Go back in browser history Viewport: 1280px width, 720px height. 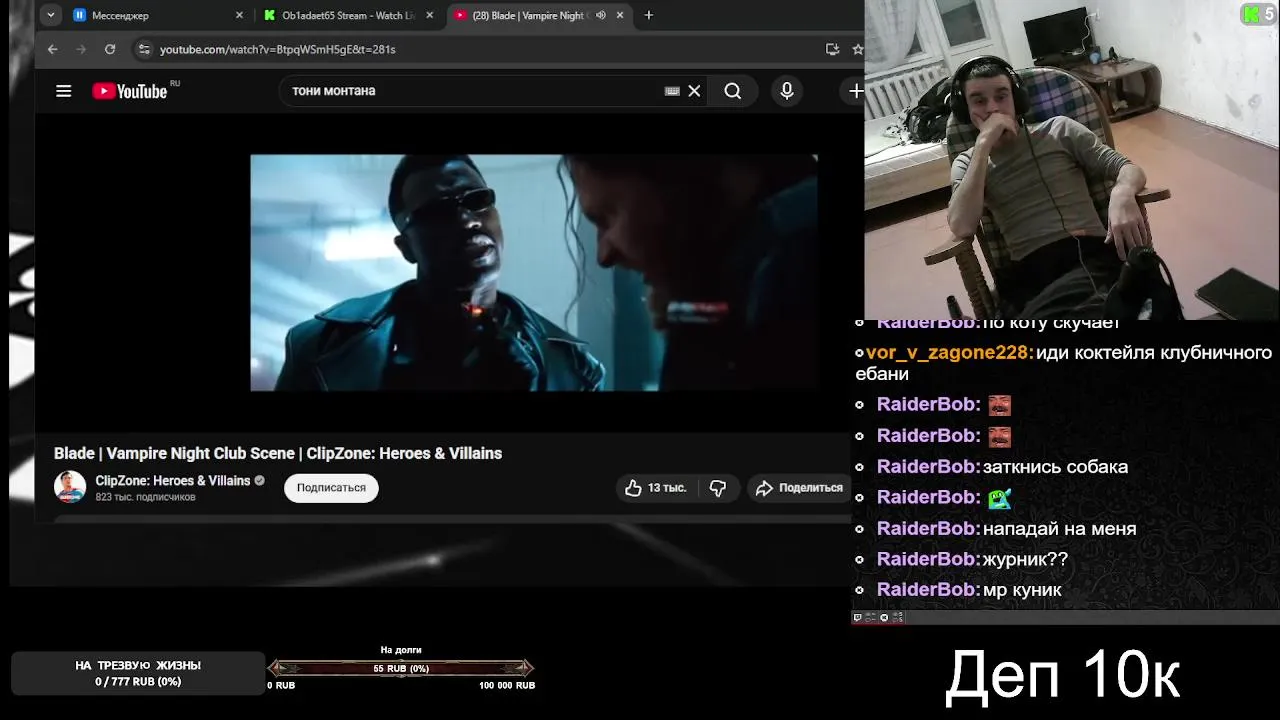pos(53,49)
